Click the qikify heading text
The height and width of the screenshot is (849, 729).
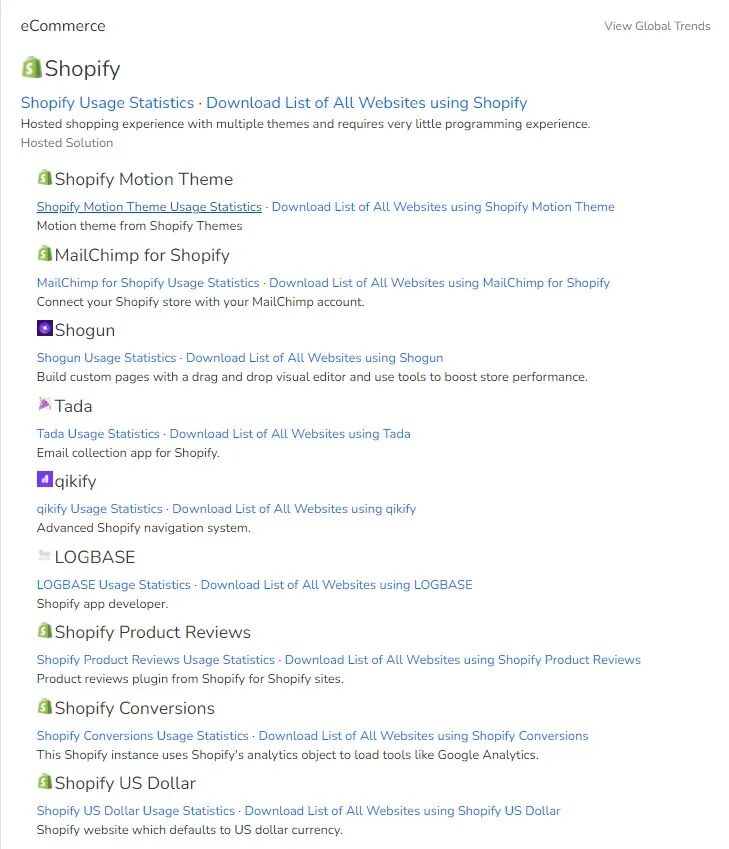click(75, 481)
